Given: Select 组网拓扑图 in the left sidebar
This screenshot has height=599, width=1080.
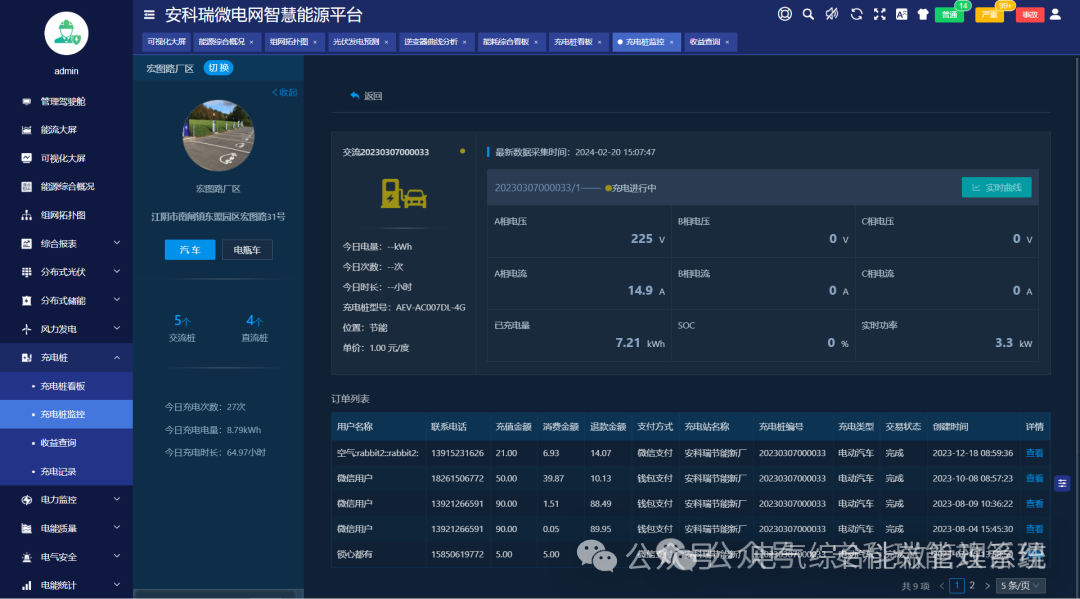Looking at the screenshot, I should pyautogui.click(x=65, y=215).
